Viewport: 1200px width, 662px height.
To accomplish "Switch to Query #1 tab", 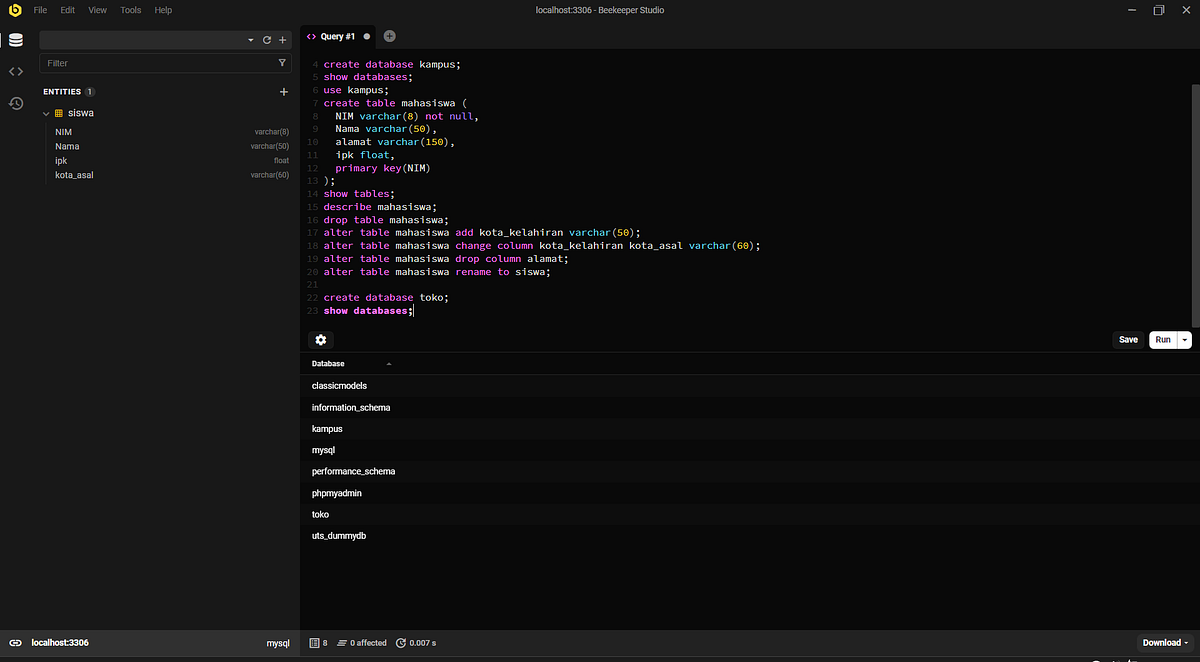I will [337, 36].
